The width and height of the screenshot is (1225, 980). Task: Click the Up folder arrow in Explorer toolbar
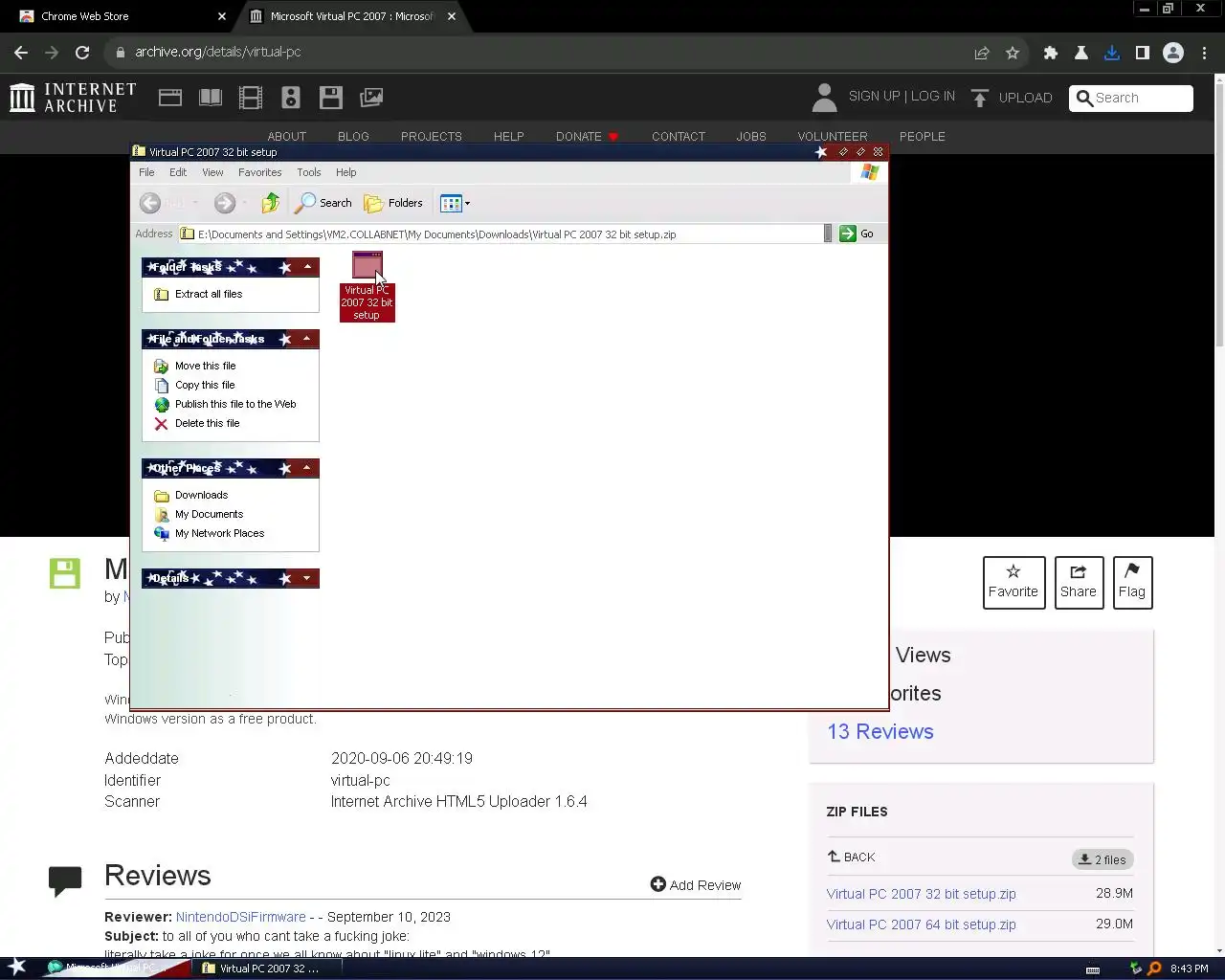click(x=271, y=203)
